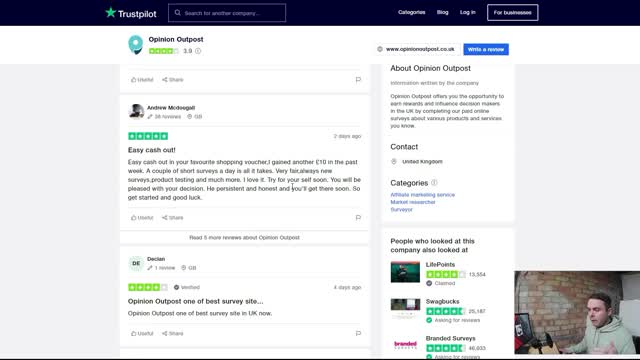Share Declan's review
Viewport: 640px width, 360px height.
pyautogui.click(x=173, y=333)
